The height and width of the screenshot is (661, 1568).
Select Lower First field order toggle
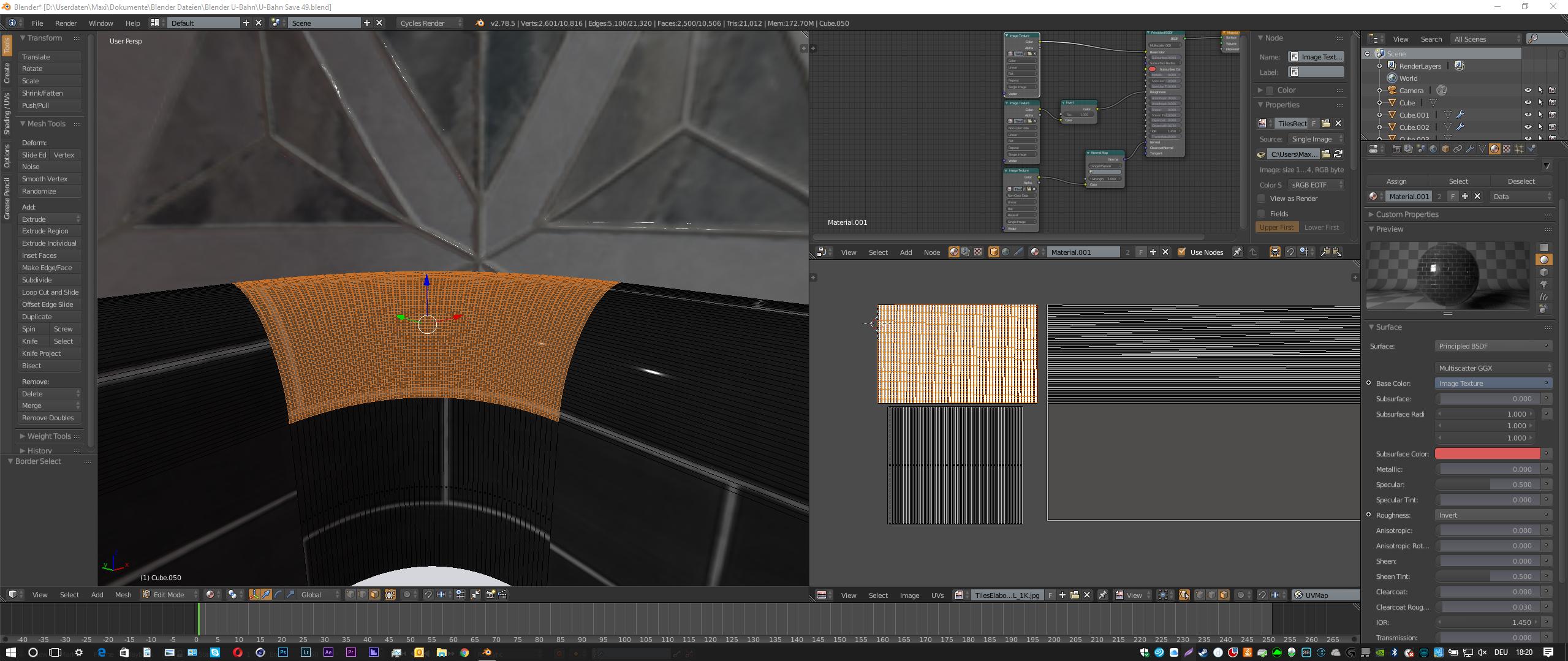[x=1322, y=227]
